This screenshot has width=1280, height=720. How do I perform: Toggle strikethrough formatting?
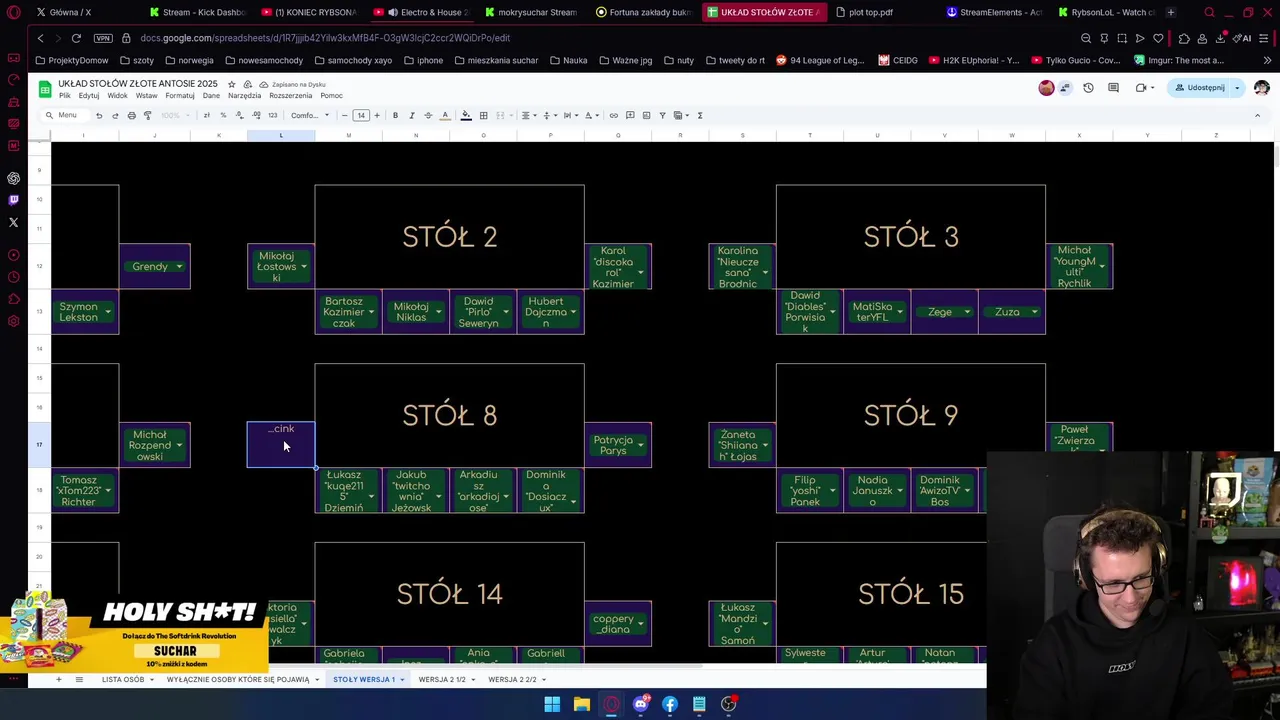[428, 115]
